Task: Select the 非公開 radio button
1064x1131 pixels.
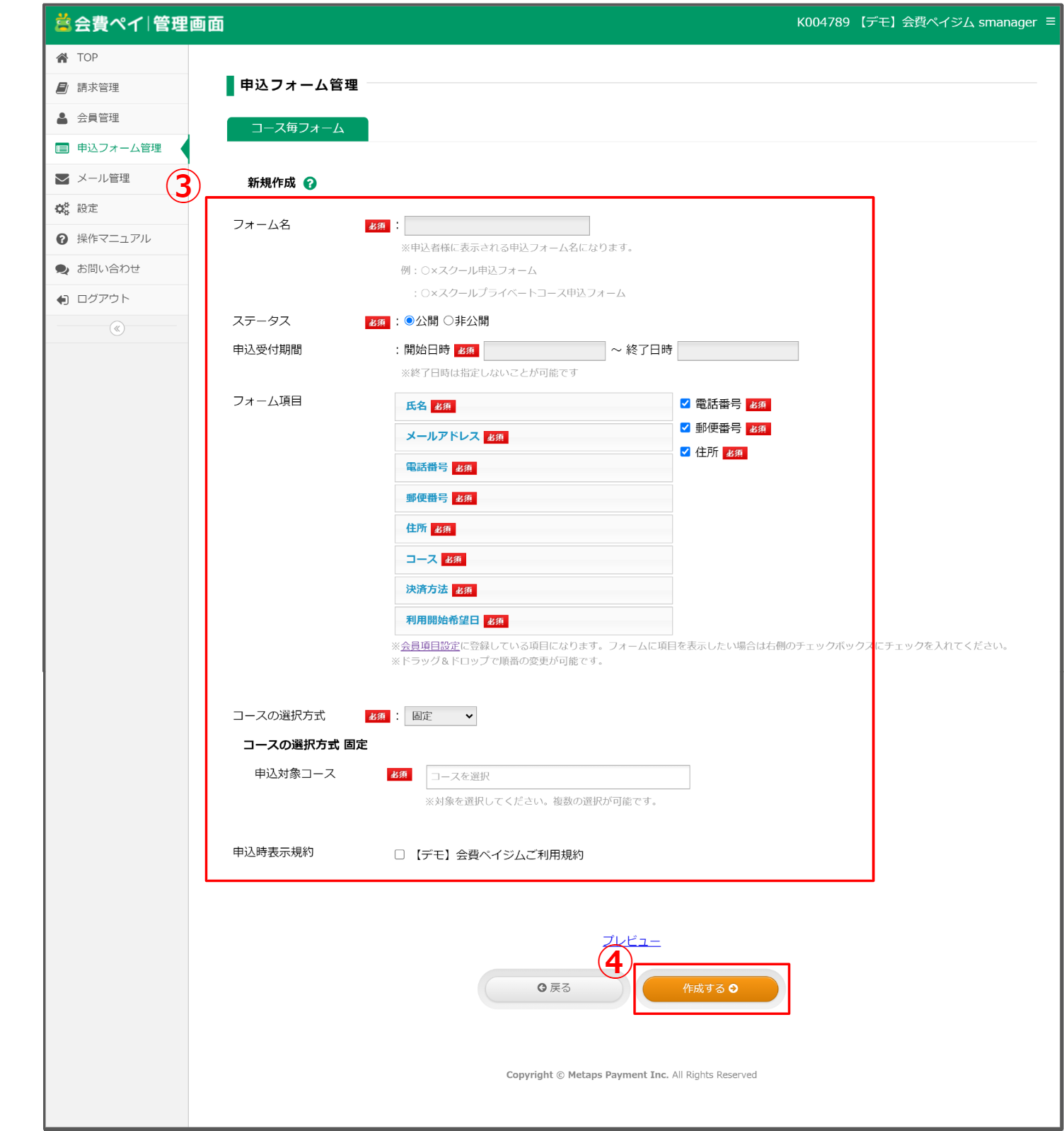Action: (x=449, y=321)
